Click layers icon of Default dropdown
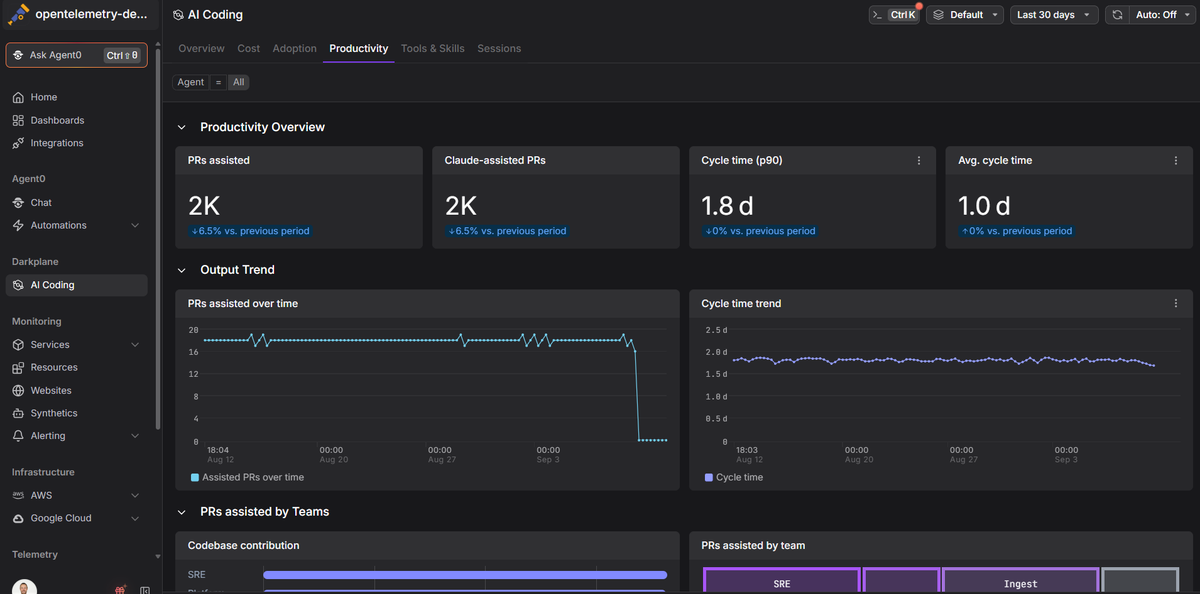Screen dimensions: 1200x594 tap(938, 15)
